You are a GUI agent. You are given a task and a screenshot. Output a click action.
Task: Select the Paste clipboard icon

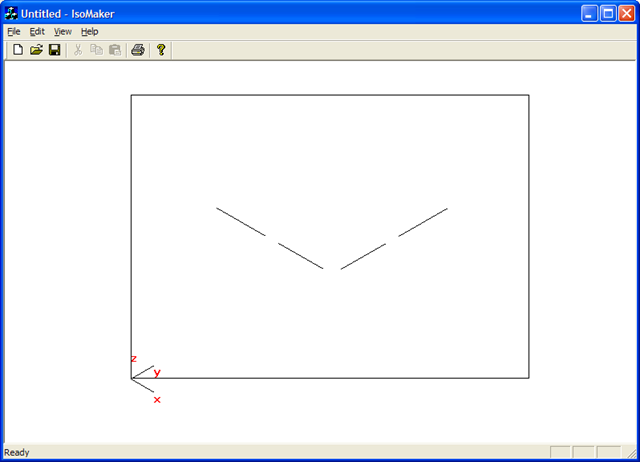(115, 50)
